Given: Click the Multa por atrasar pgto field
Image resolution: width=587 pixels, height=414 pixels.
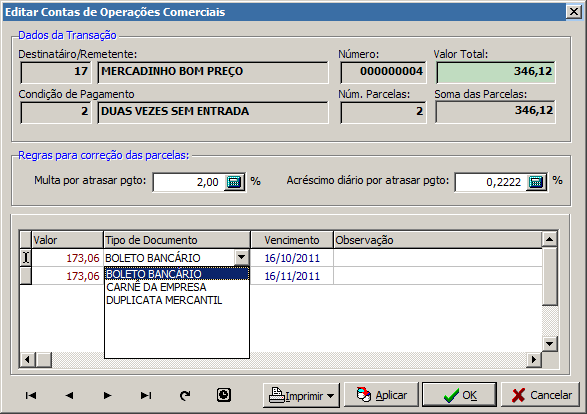Looking at the screenshot, I should point(189,182).
